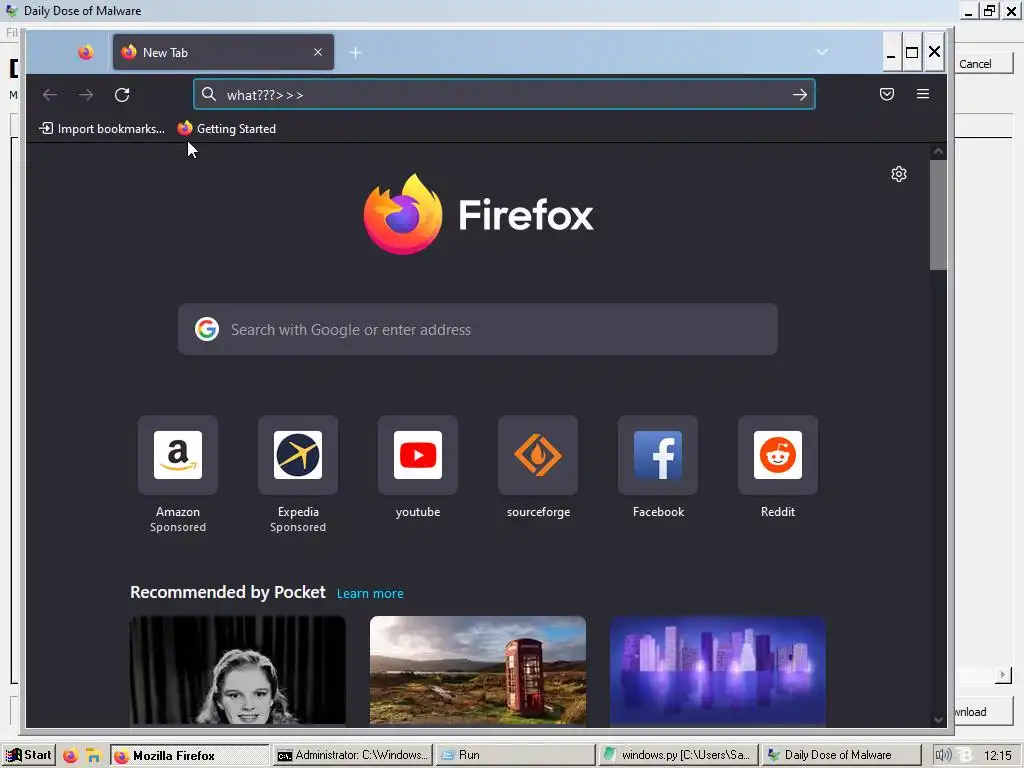
Task: Click Import bookmarks in bookmarks toolbar
Action: coord(102,129)
